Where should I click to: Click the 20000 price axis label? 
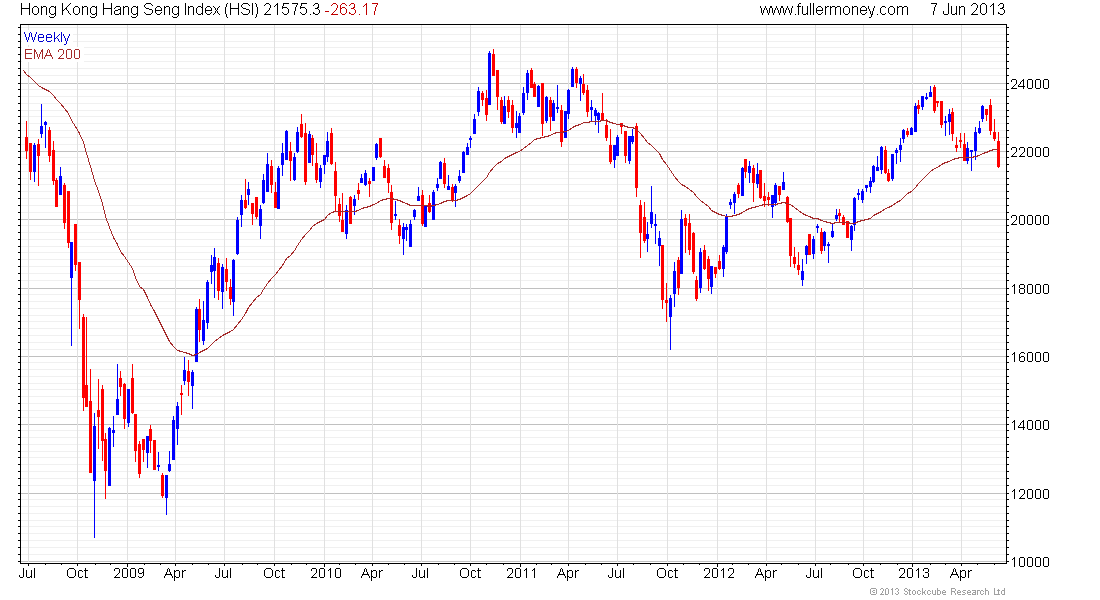(1029, 220)
